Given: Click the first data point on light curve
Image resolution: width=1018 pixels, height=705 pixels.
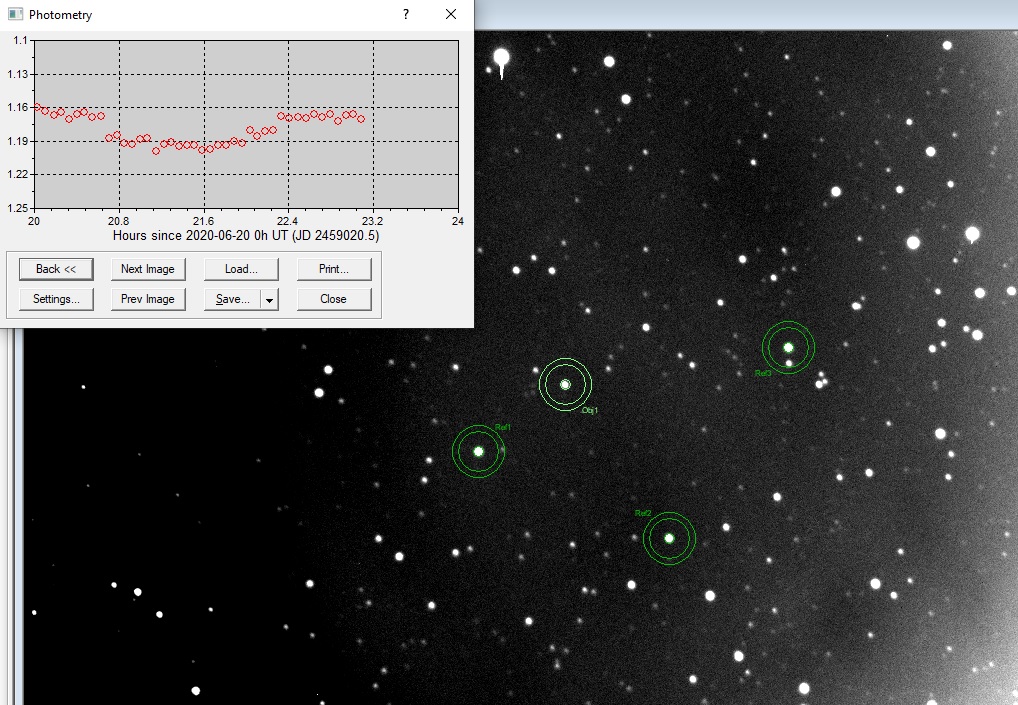Looking at the screenshot, I should pyautogui.click(x=37, y=106).
